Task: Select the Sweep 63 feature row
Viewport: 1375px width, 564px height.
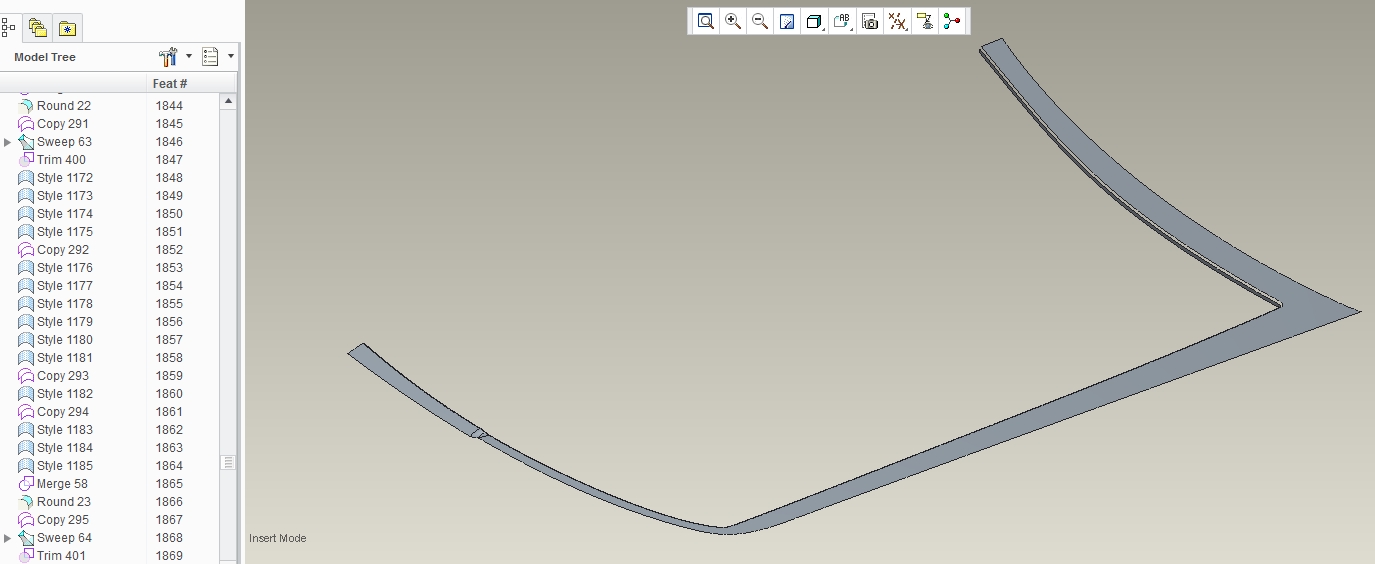Action: point(64,142)
